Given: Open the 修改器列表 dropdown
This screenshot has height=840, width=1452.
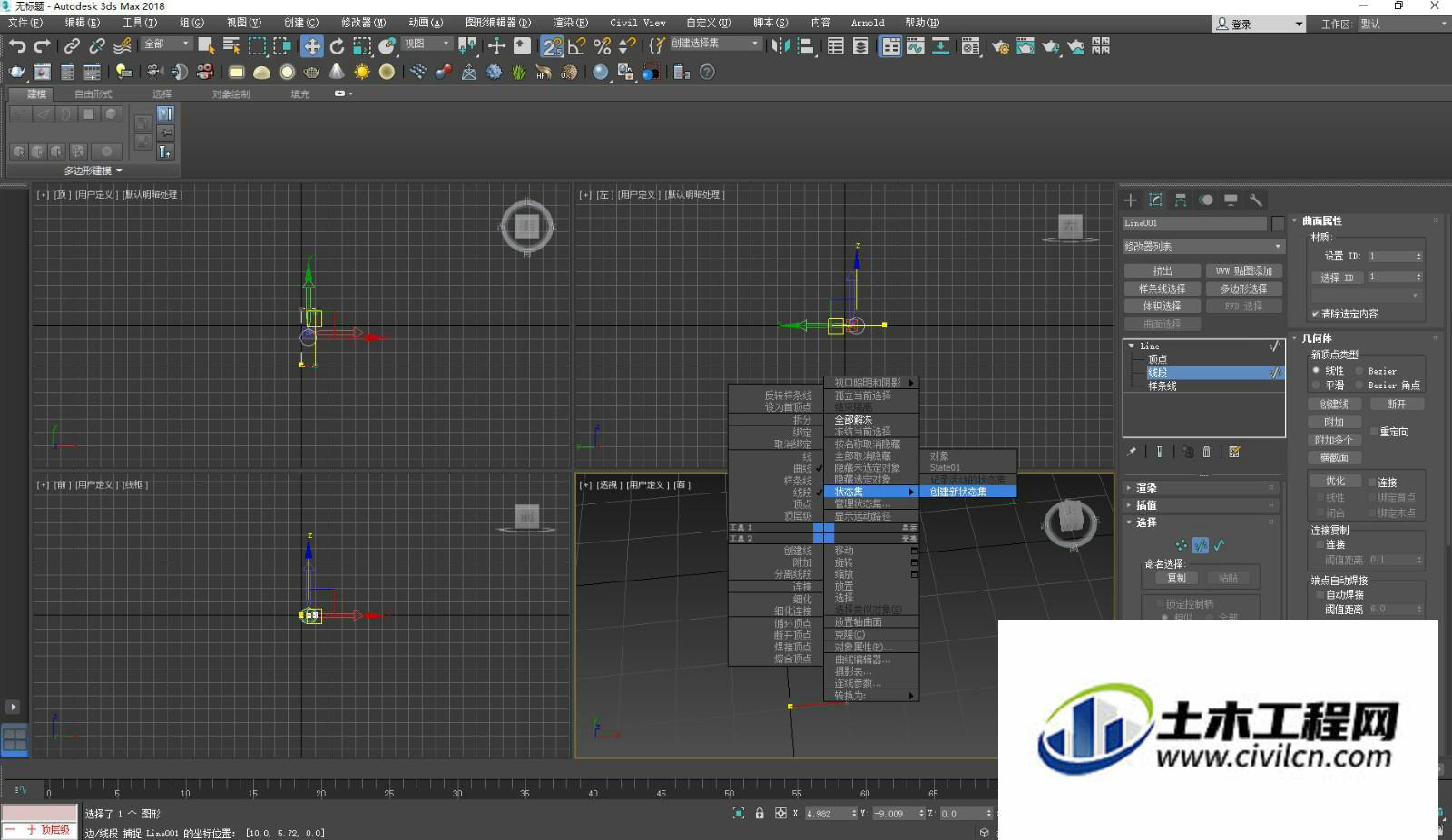Looking at the screenshot, I should [1203, 247].
